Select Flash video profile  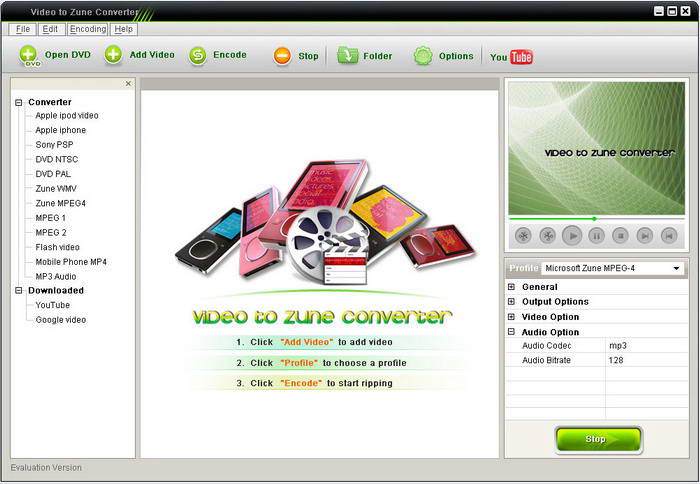coord(58,247)
